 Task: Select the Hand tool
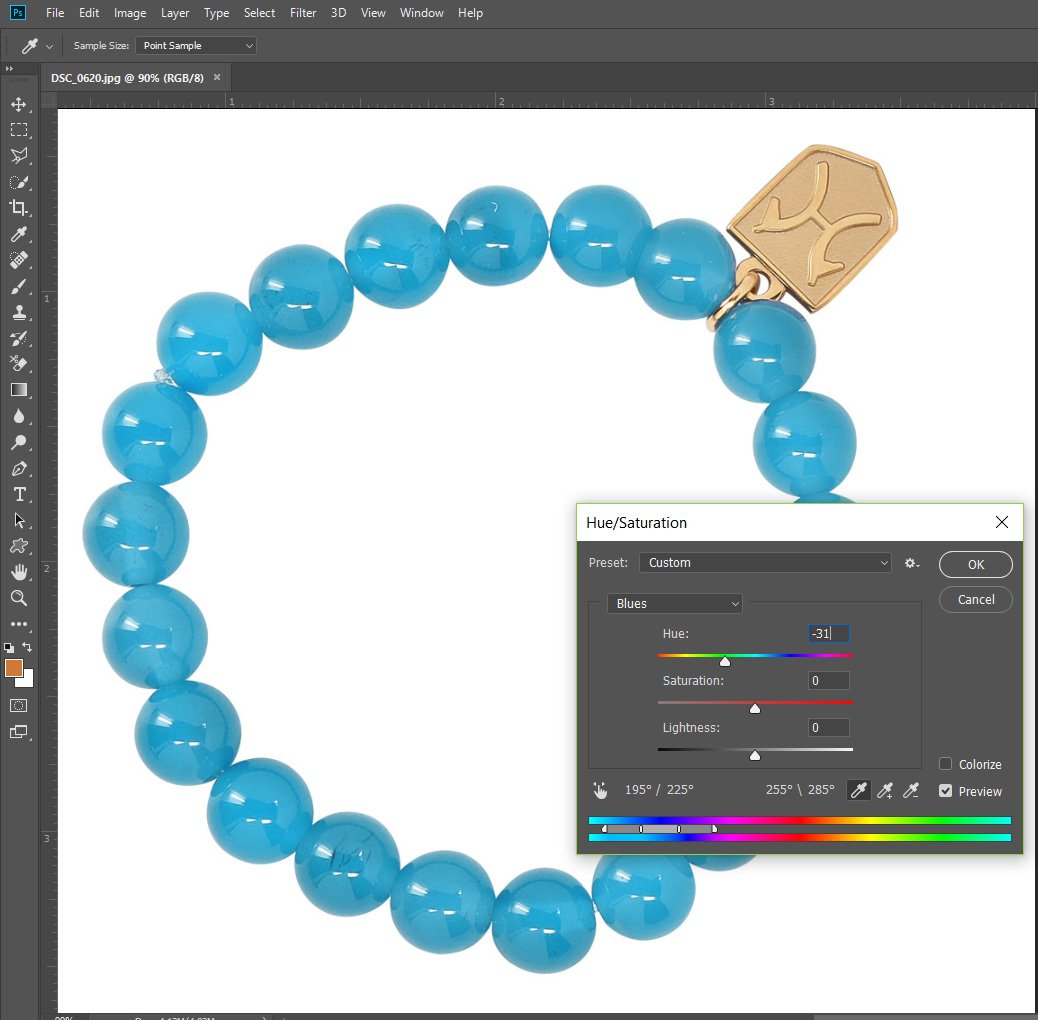click(19, 572)
